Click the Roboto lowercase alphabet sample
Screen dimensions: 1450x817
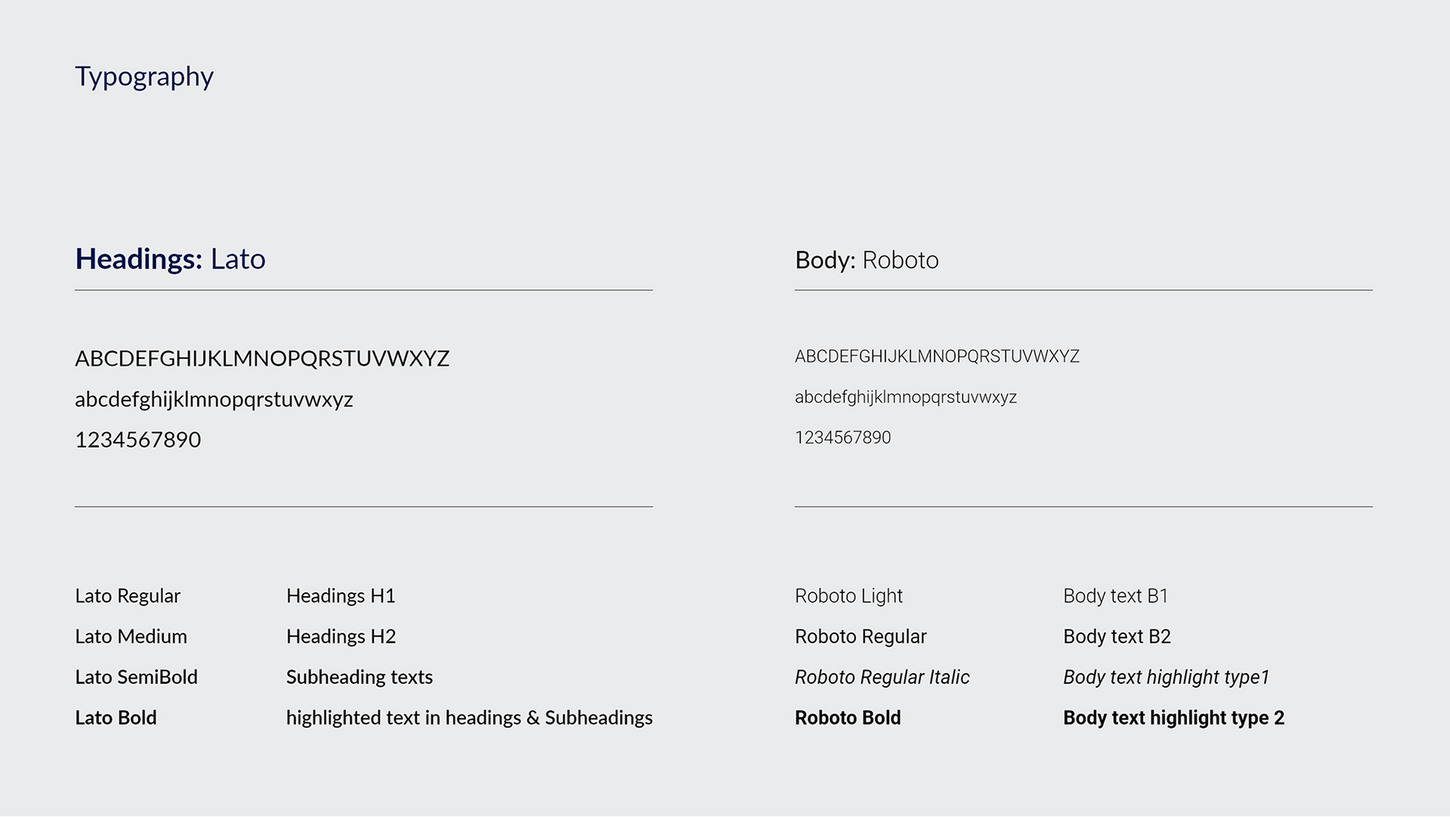[905, 397]
